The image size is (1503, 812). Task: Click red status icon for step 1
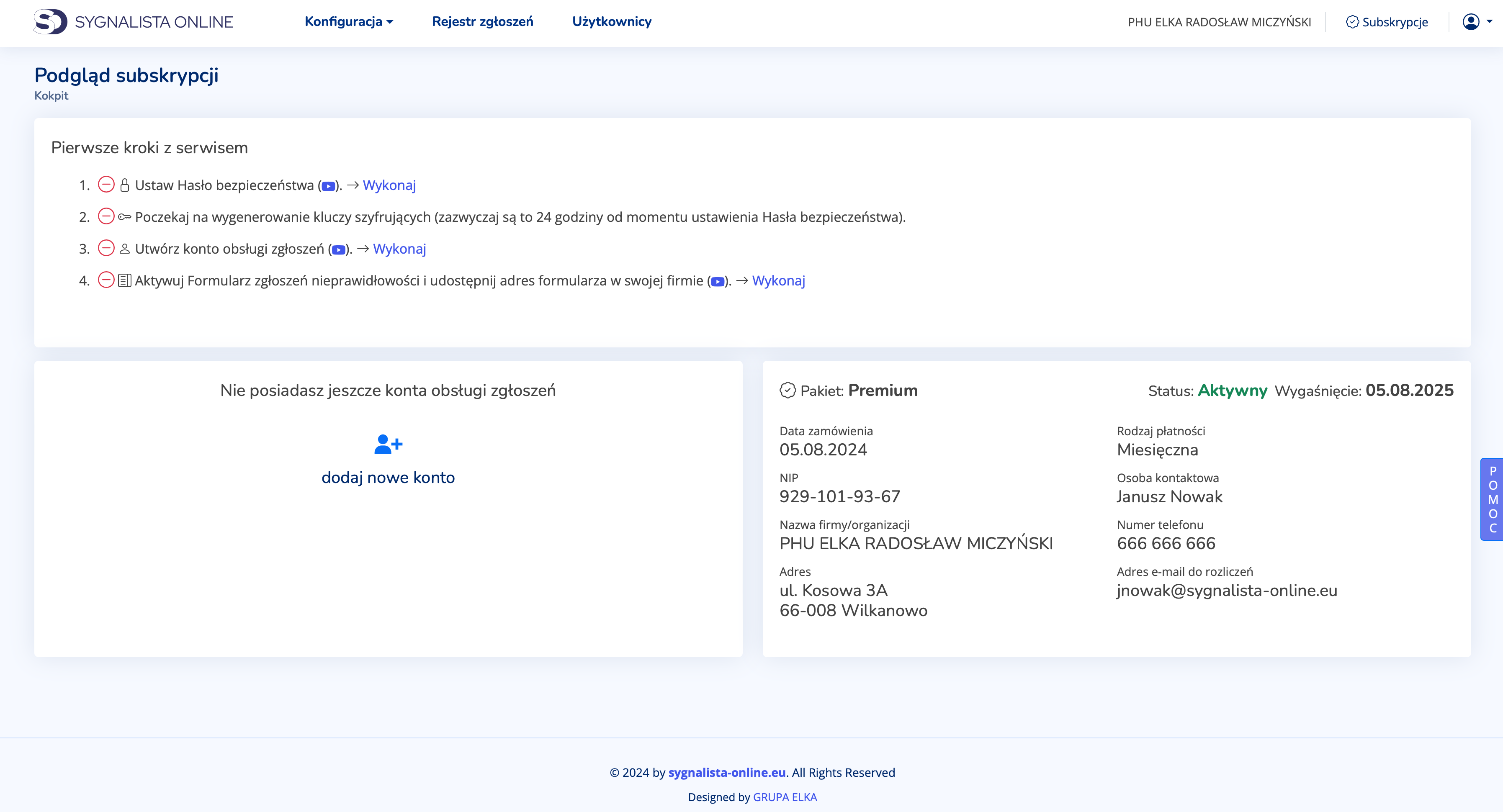click(x=106, y=185)
